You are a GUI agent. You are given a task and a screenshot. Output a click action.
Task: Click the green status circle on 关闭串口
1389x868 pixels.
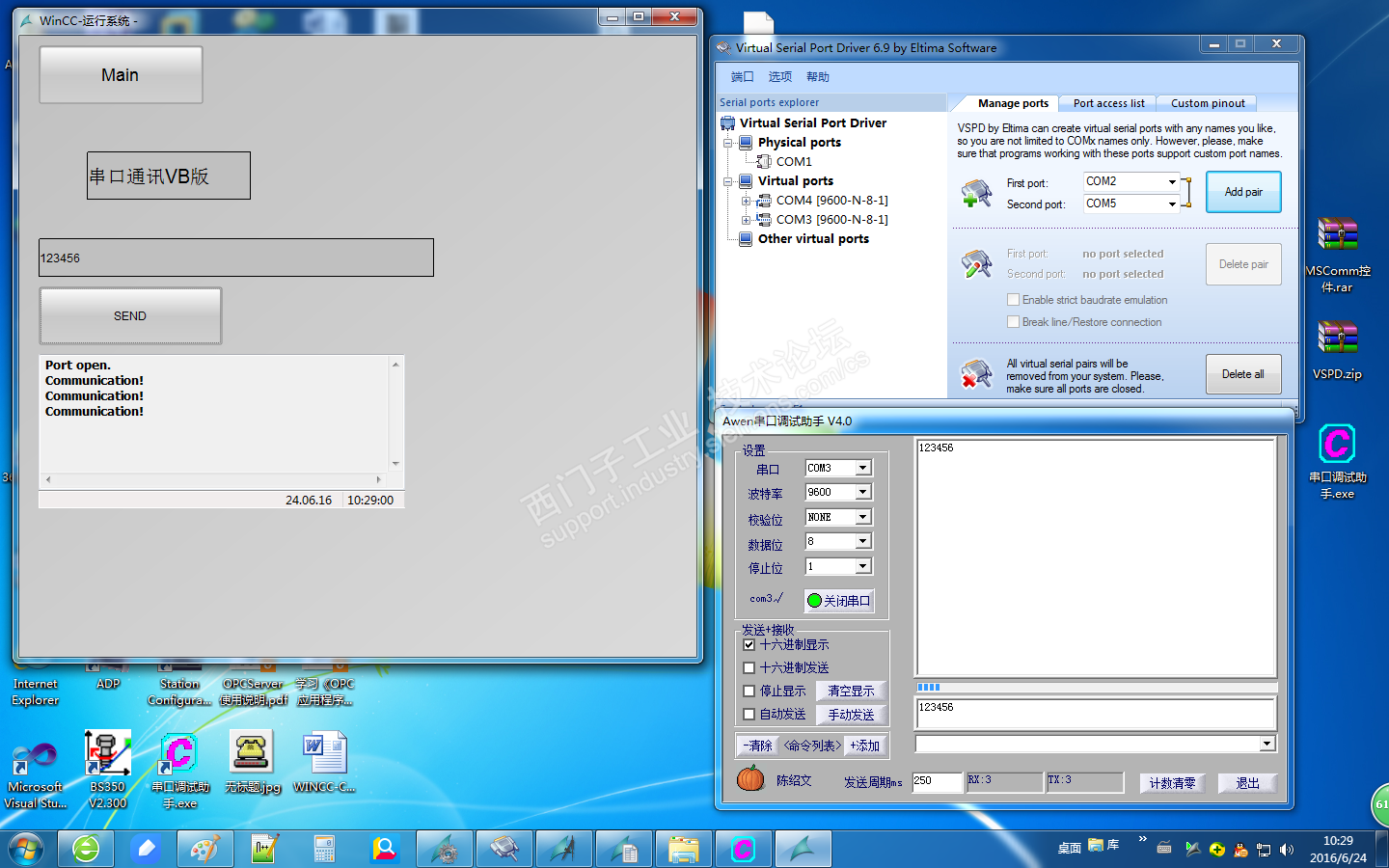pos(814,600)
